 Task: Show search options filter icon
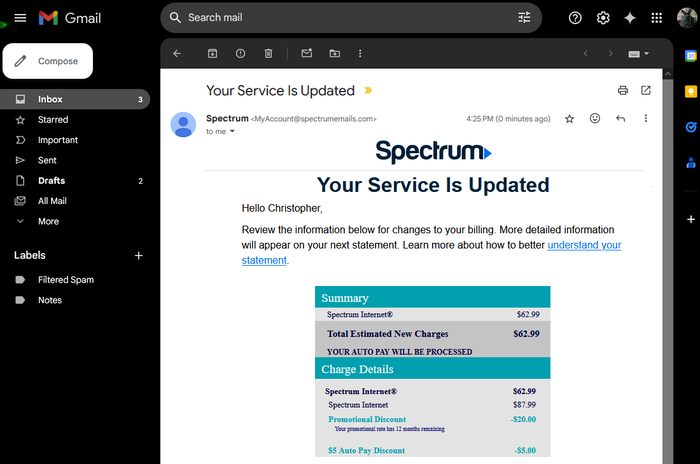(524, 17)
